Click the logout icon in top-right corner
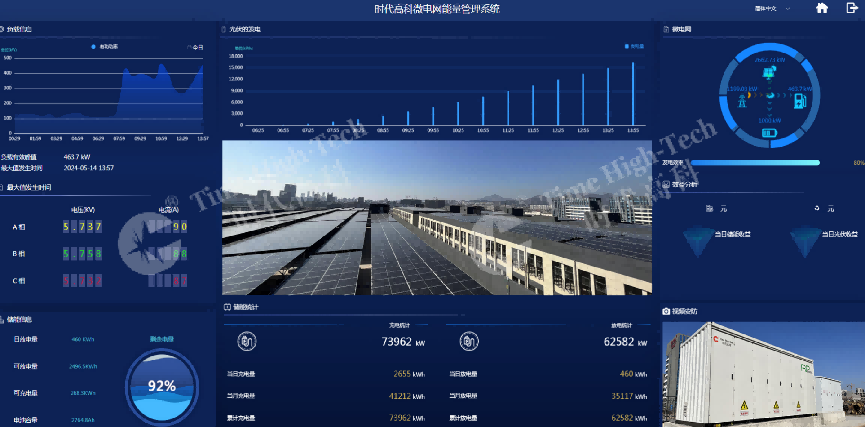 [x=851, y=8]
